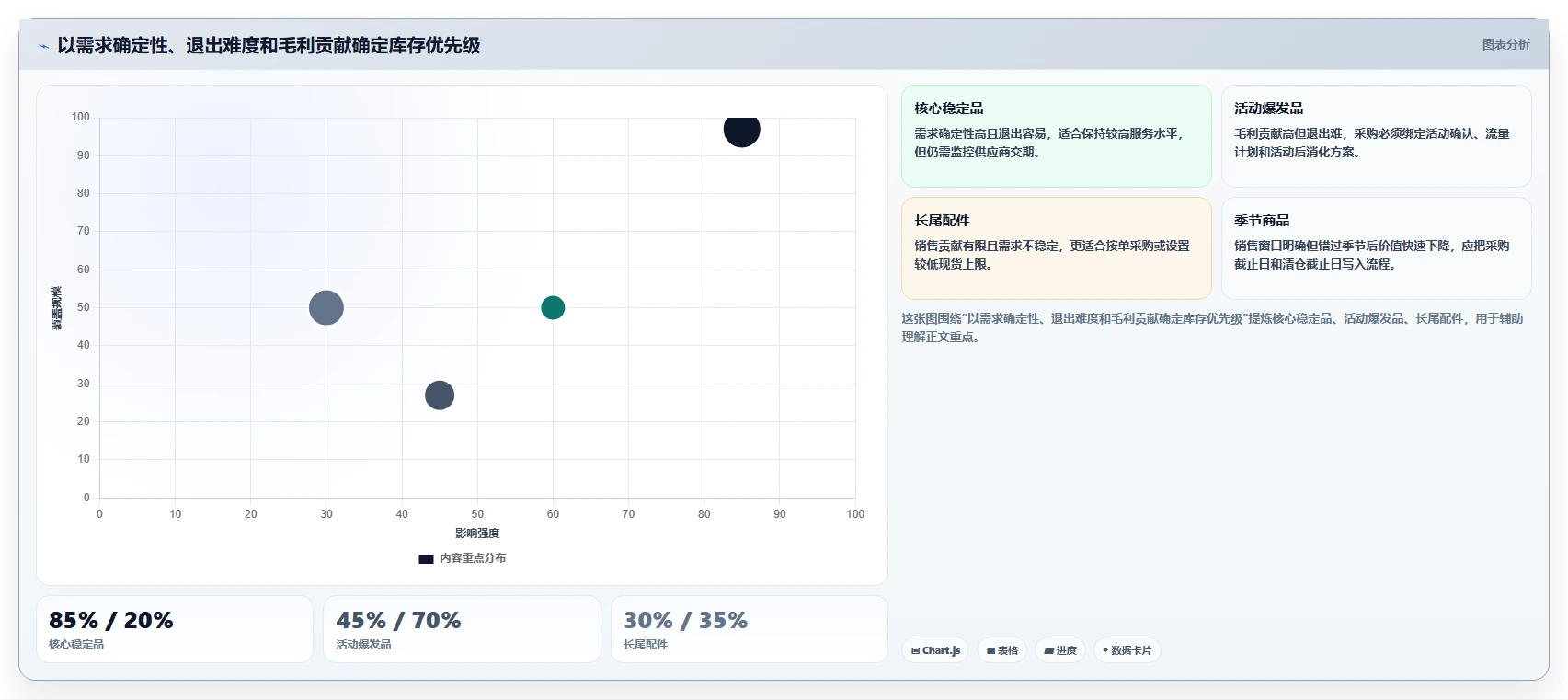
Task: Click the 图表分析 label in header
Action: pos(1505,44)
